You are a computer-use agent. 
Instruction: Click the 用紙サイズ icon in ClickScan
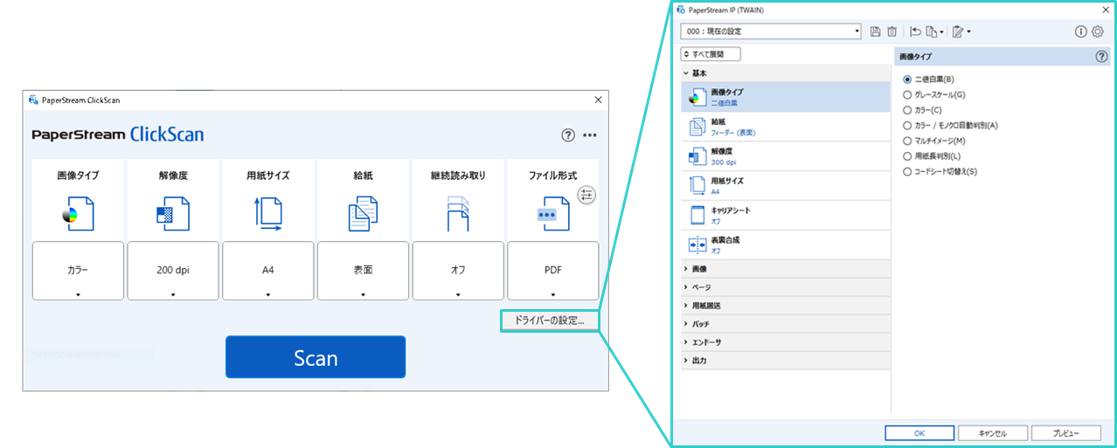tap(268, 214)
